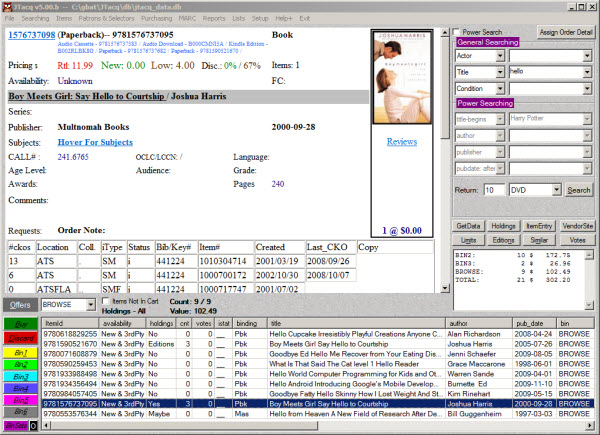Expand the Actor value dropdown
This screenshot has width=600, height=435.
pos(587,56)
